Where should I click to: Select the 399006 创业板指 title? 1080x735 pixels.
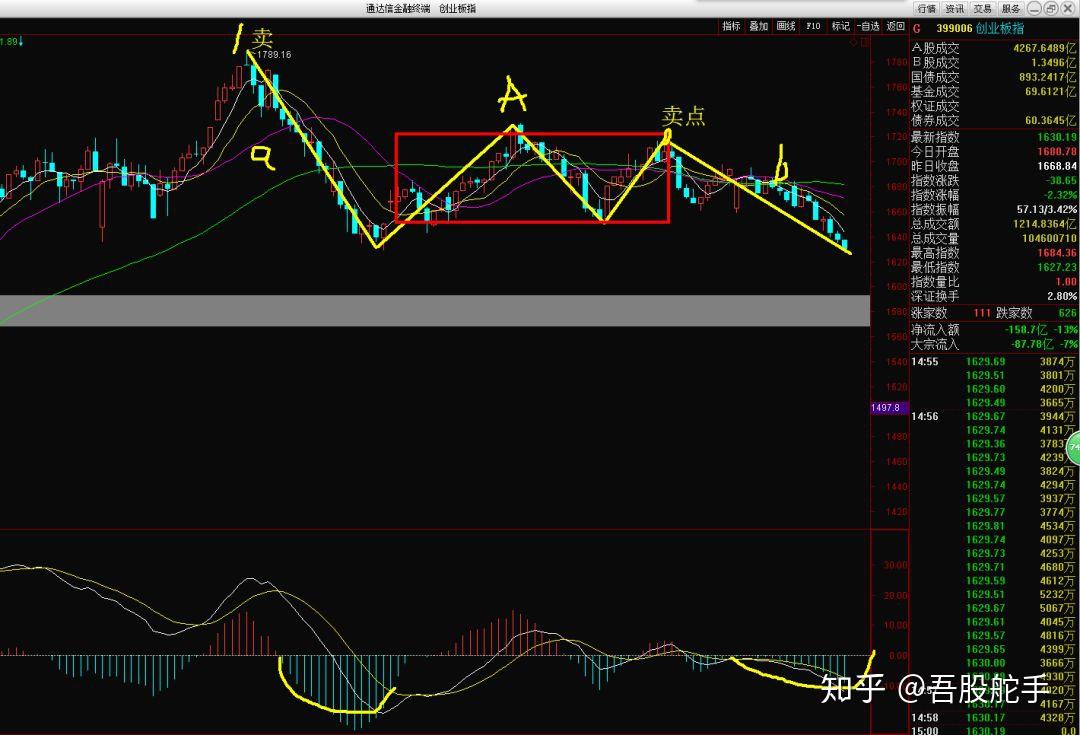[x=979, y=29]
